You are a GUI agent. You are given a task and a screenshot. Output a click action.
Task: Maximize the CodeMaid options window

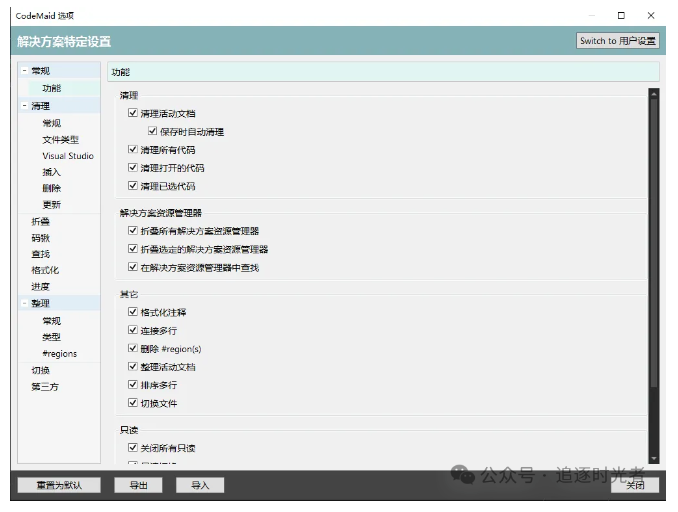[621, 16]
